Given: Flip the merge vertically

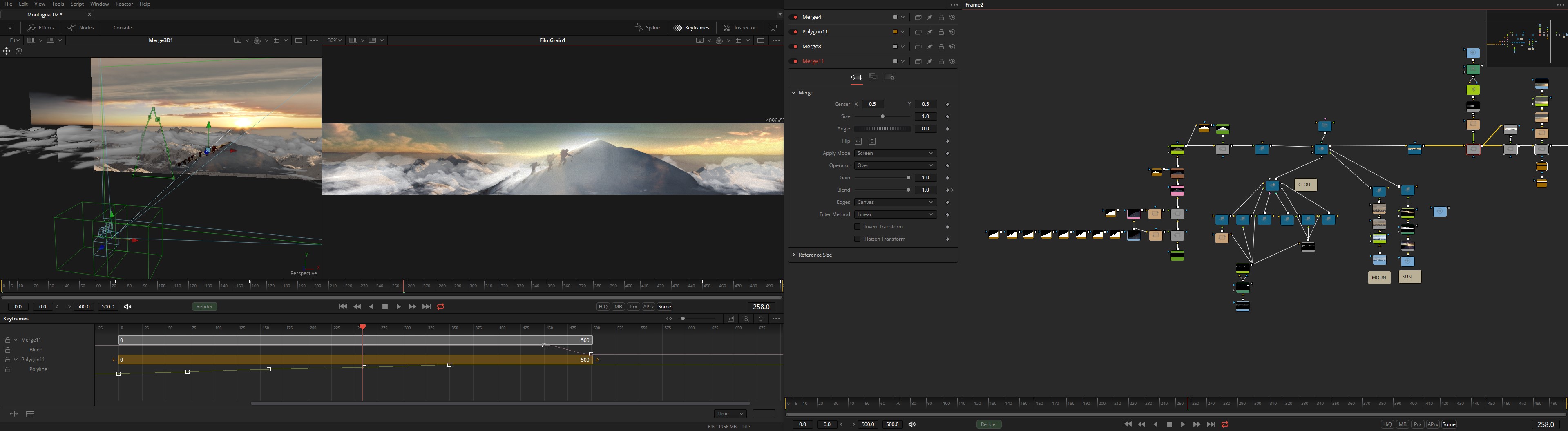Looking at the screenshot, I should 872,141.
